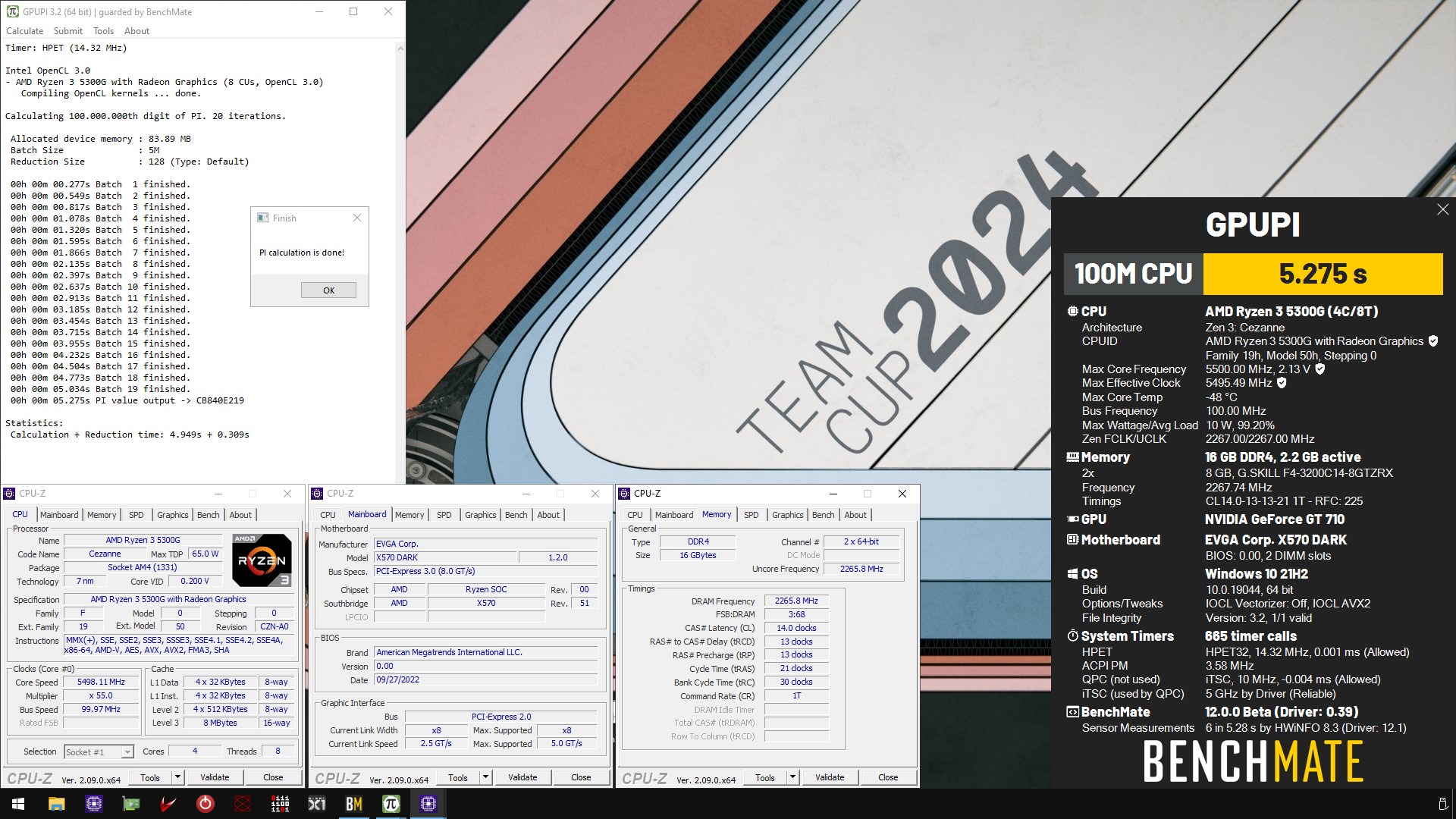Click Validate in CPU-Z Mainboard window
The width and height of the screenshot is (1456, 819).
tap(522, 777)
